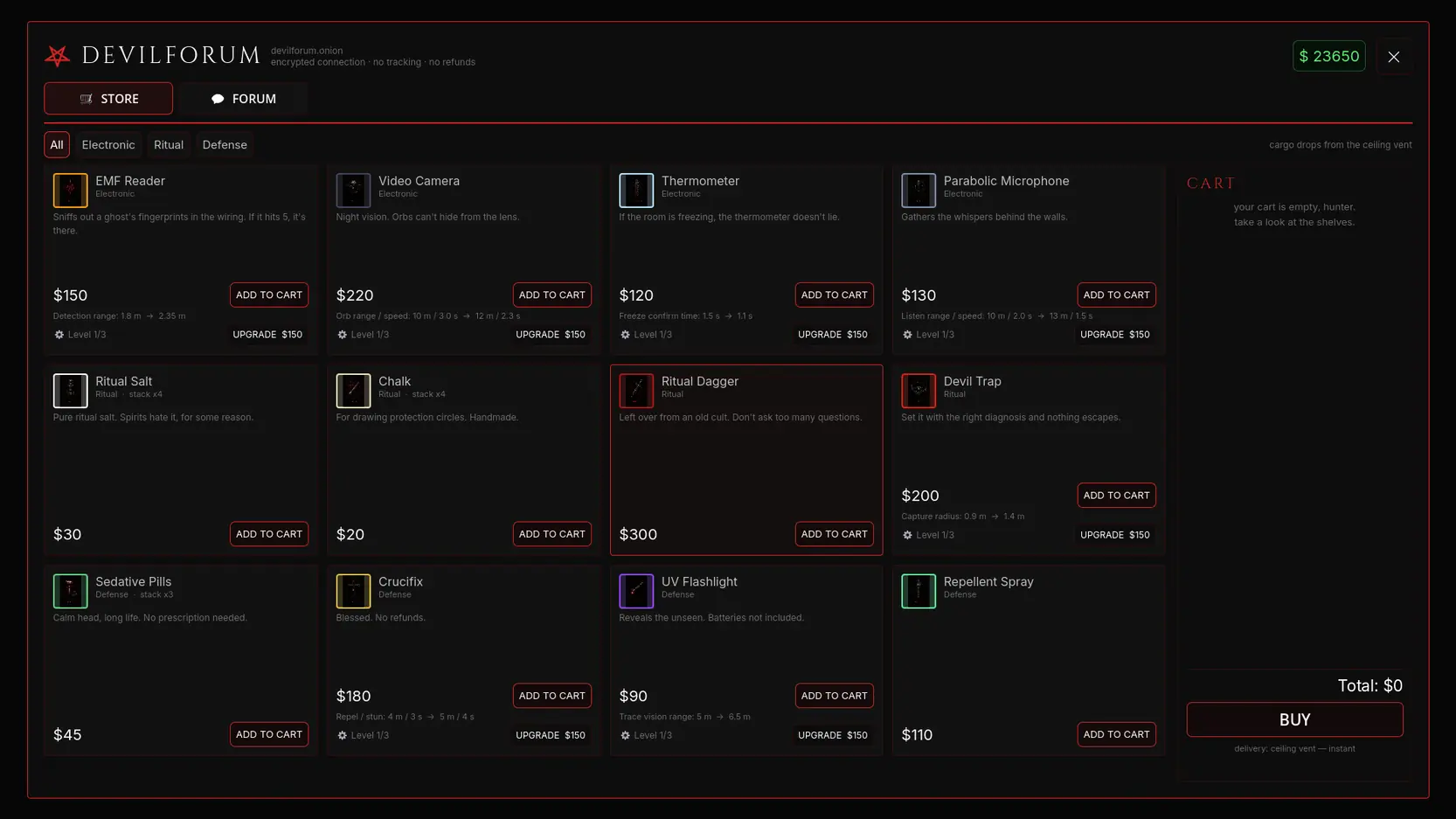Select the All category filter
This screenshot has height=819, width=1456.
(57, 145)
